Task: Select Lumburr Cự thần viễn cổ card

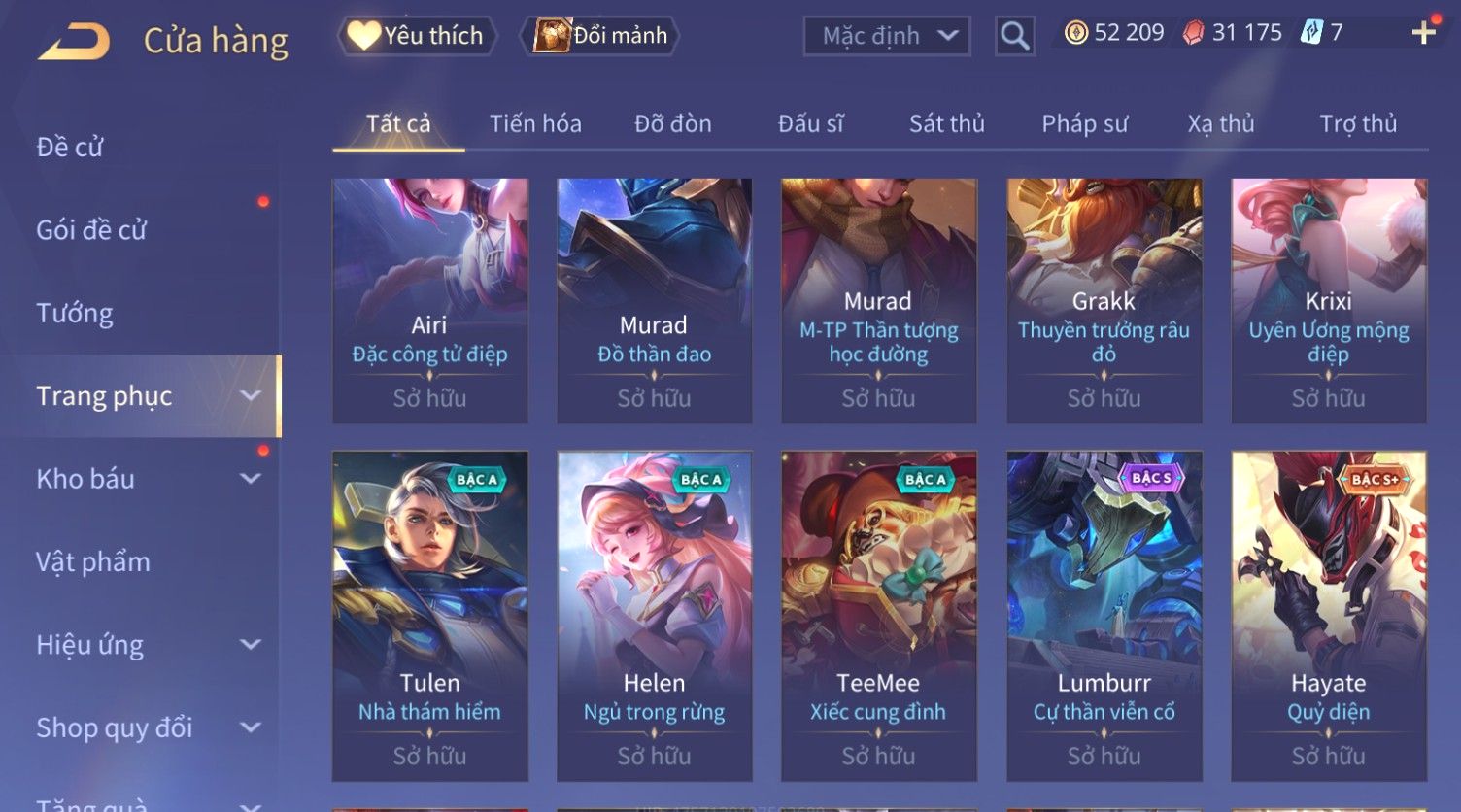Action: coord(1104,616)
